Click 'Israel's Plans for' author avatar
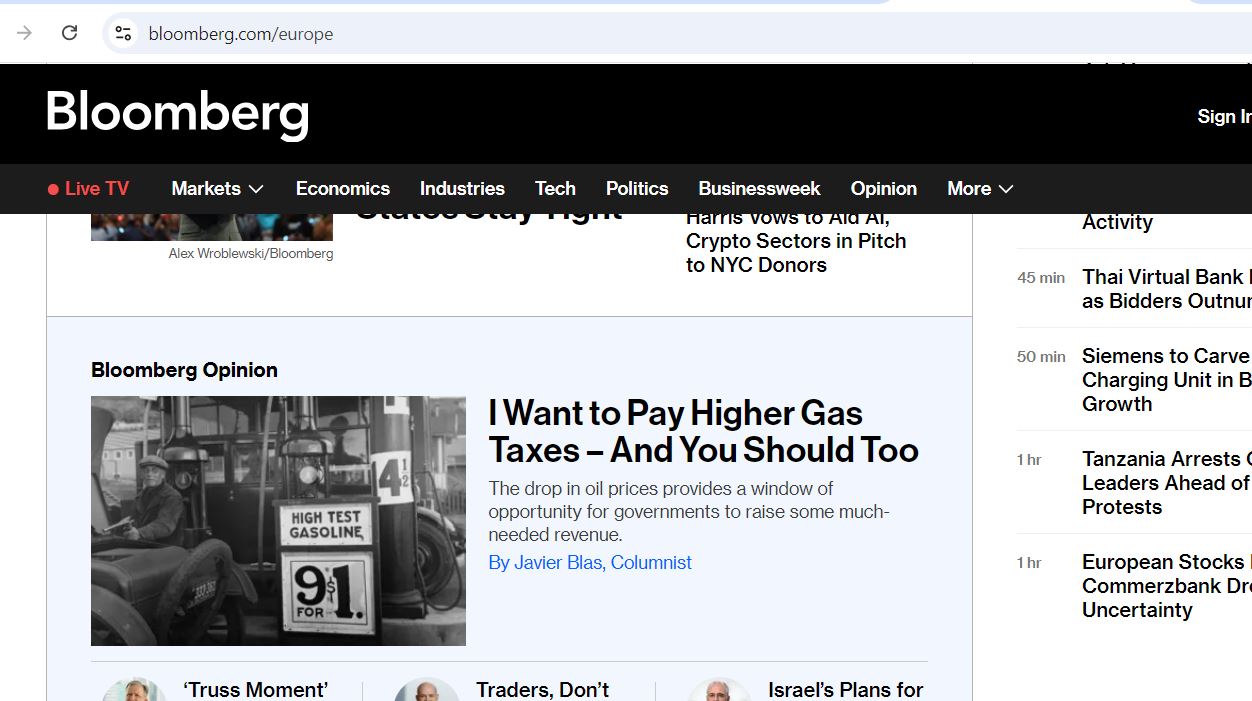 (x=720, y=689)
